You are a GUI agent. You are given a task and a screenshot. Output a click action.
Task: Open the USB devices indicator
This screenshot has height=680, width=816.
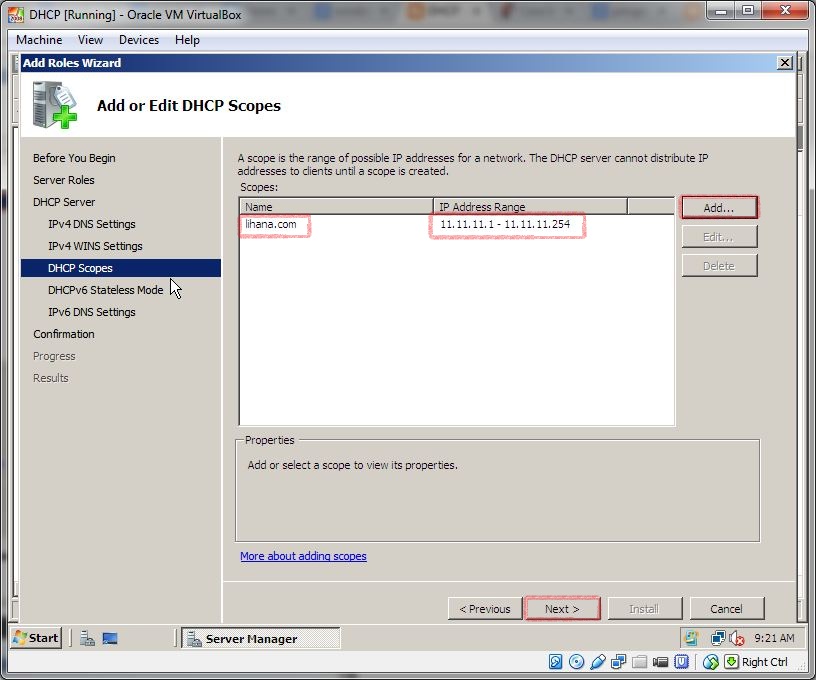[x=597, y=662]
